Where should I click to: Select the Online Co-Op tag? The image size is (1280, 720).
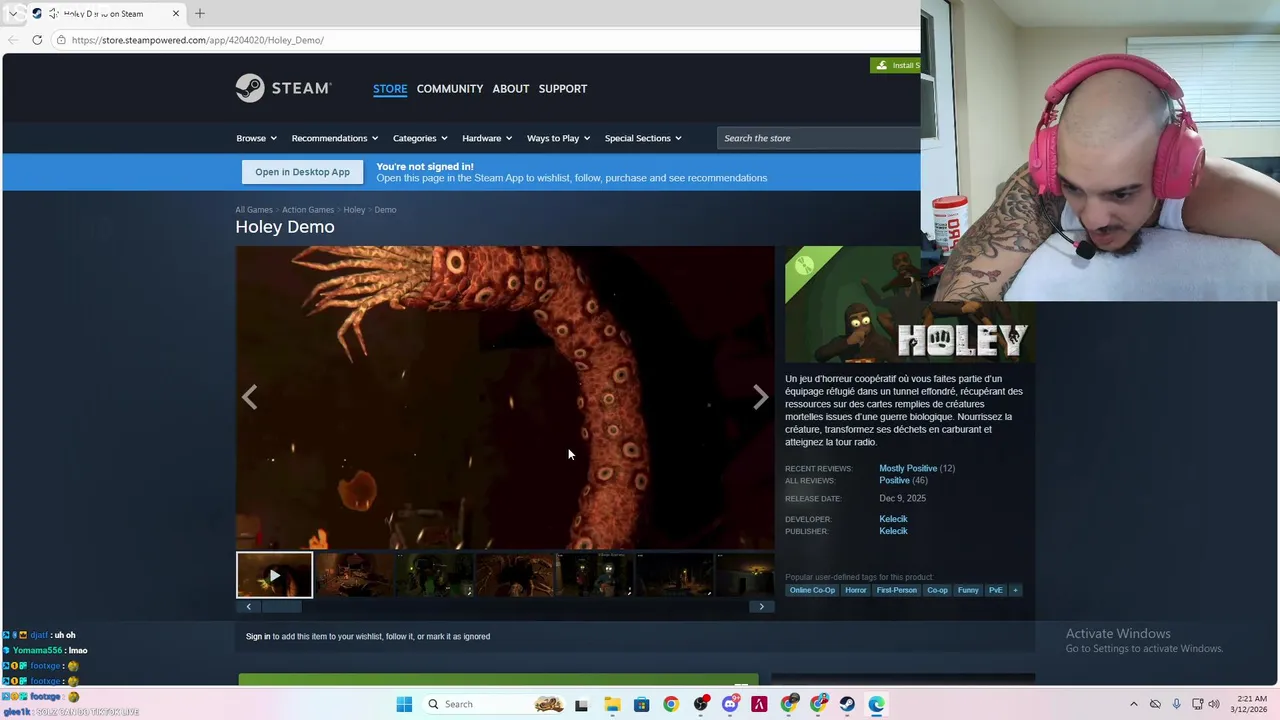(x=812, y=590)
